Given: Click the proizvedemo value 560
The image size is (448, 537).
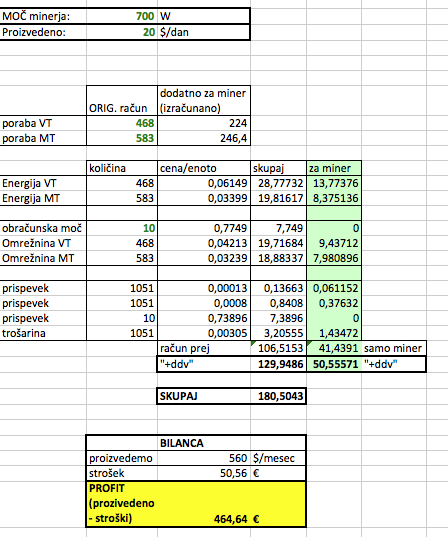Looking at the screenshot, I should click(204, 458).
